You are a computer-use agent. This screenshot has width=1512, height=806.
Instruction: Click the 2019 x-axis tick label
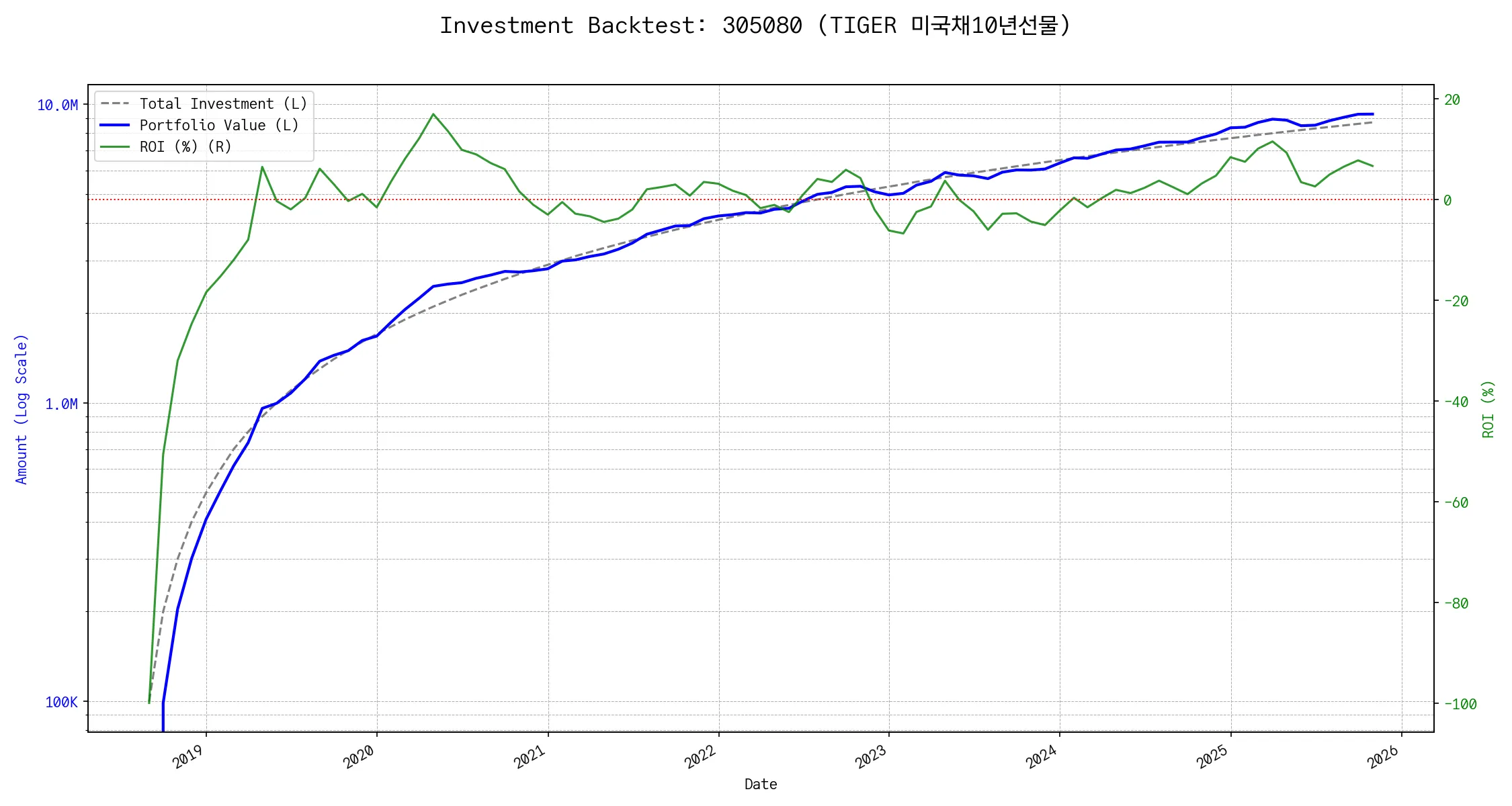tap(188, 758)
